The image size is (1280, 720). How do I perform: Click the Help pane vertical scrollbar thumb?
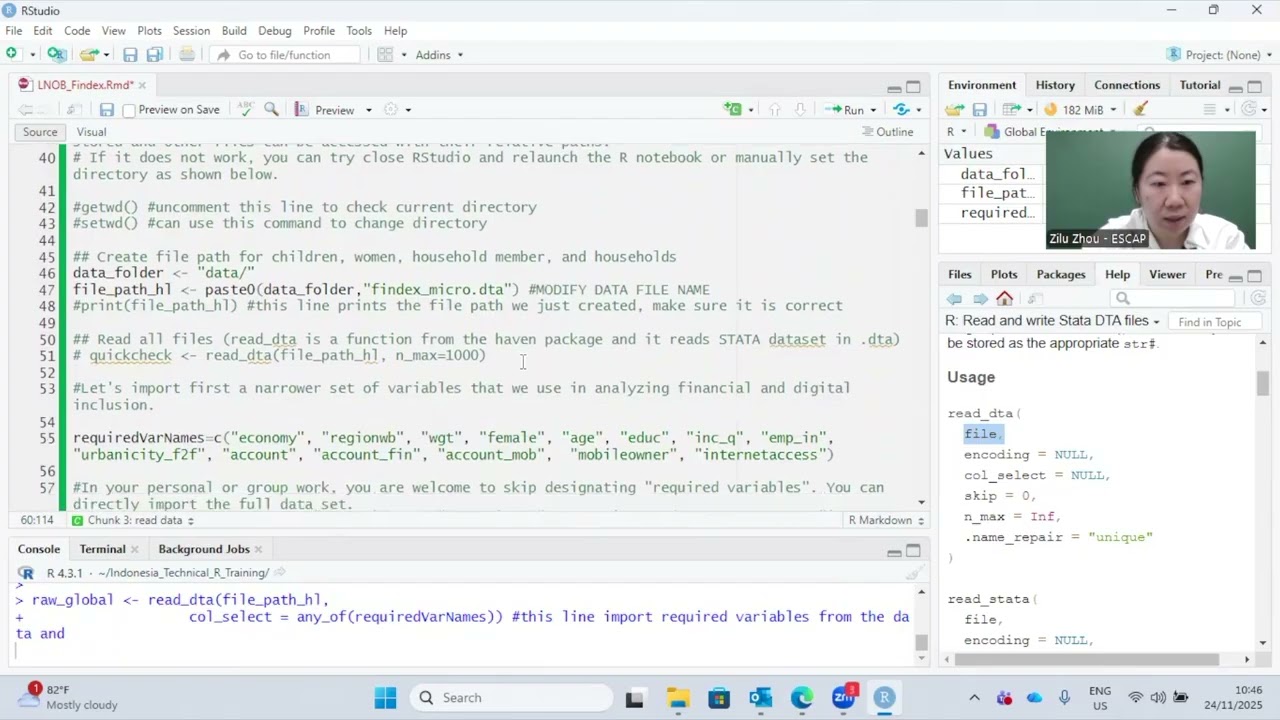[x=1263, y=384]
